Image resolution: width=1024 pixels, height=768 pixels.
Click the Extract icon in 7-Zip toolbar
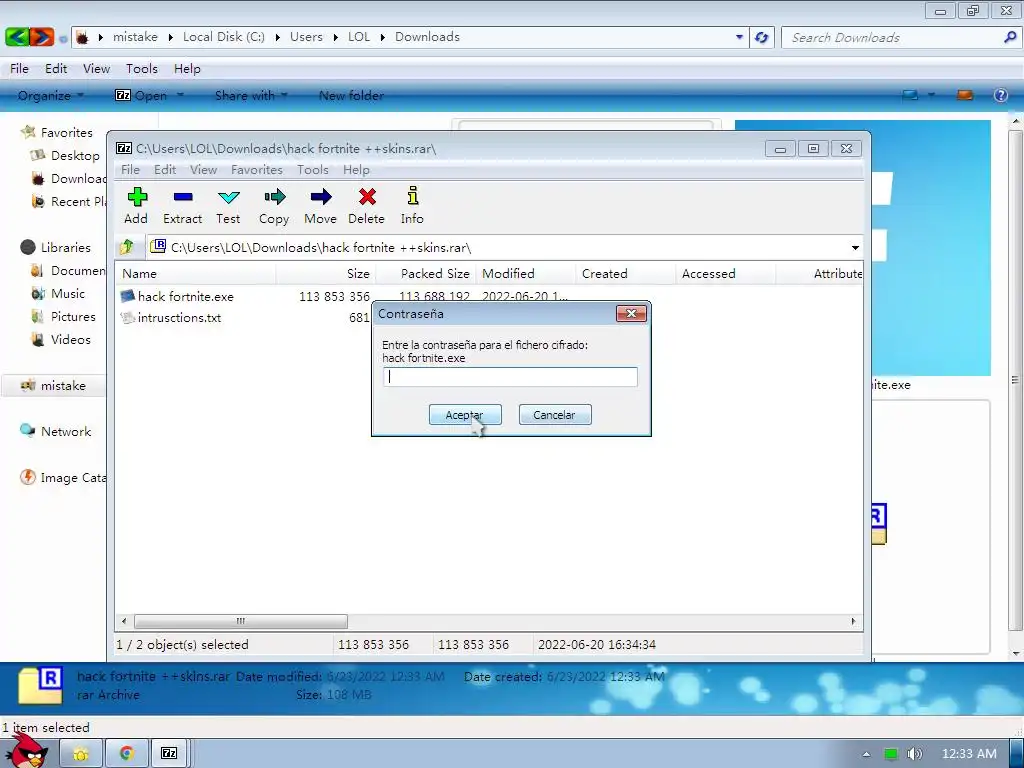click(x=183, y=197)
